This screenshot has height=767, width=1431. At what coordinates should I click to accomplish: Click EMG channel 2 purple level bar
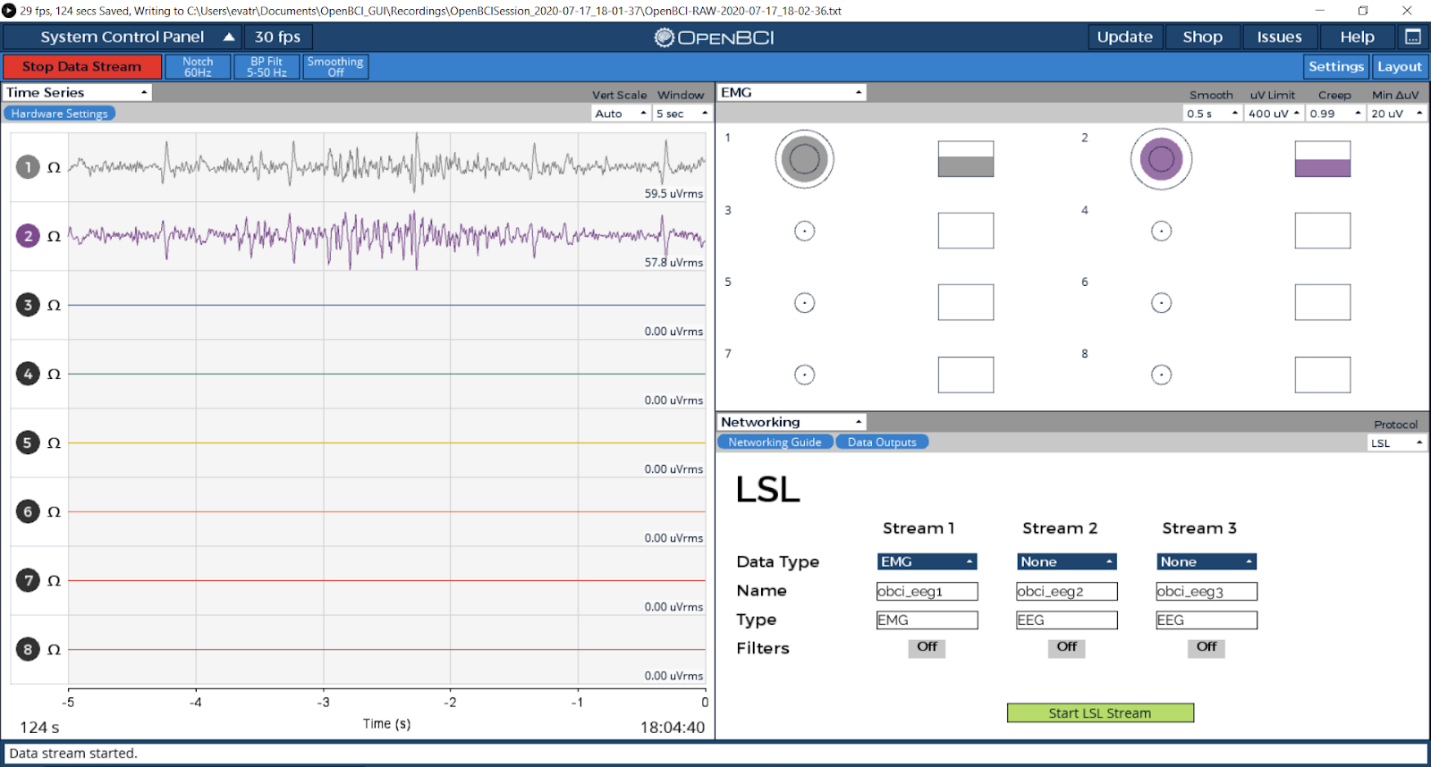pyautogui.click(x=1323, y=159)
